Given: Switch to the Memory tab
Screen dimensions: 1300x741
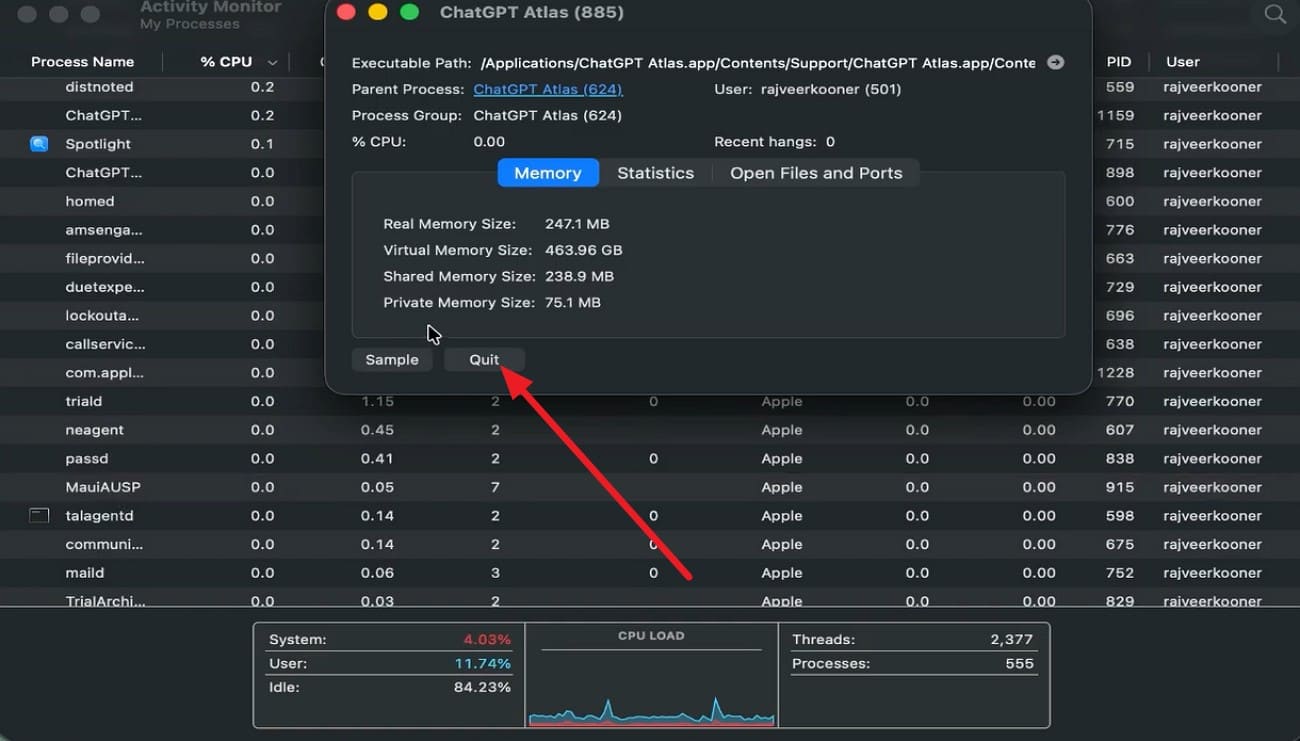Looking at the screenshot, I should click(547, 173).
